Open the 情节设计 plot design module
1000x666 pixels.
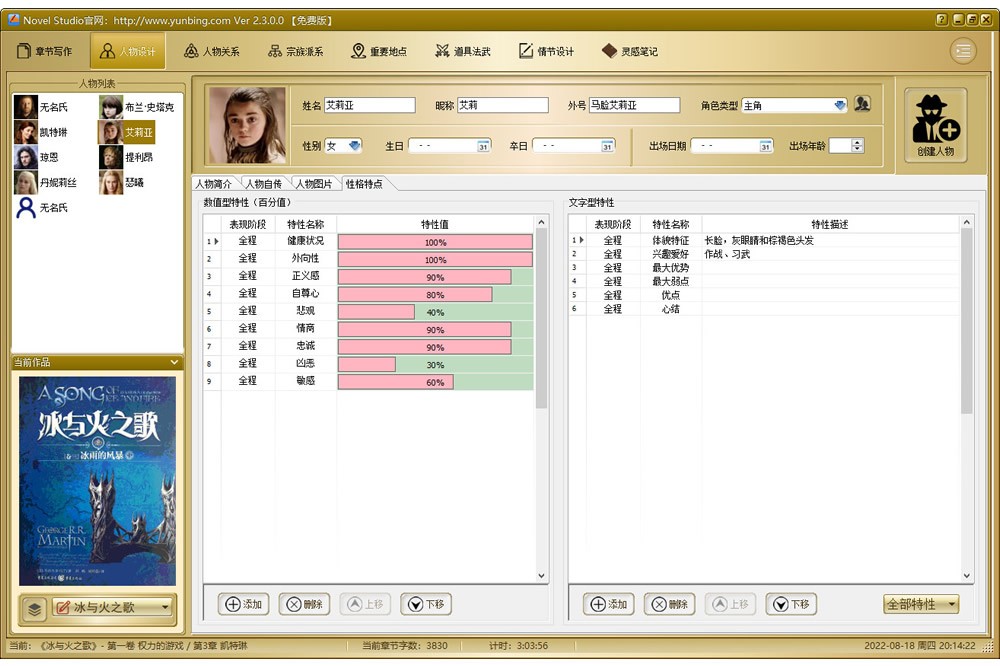click(546, 51)
